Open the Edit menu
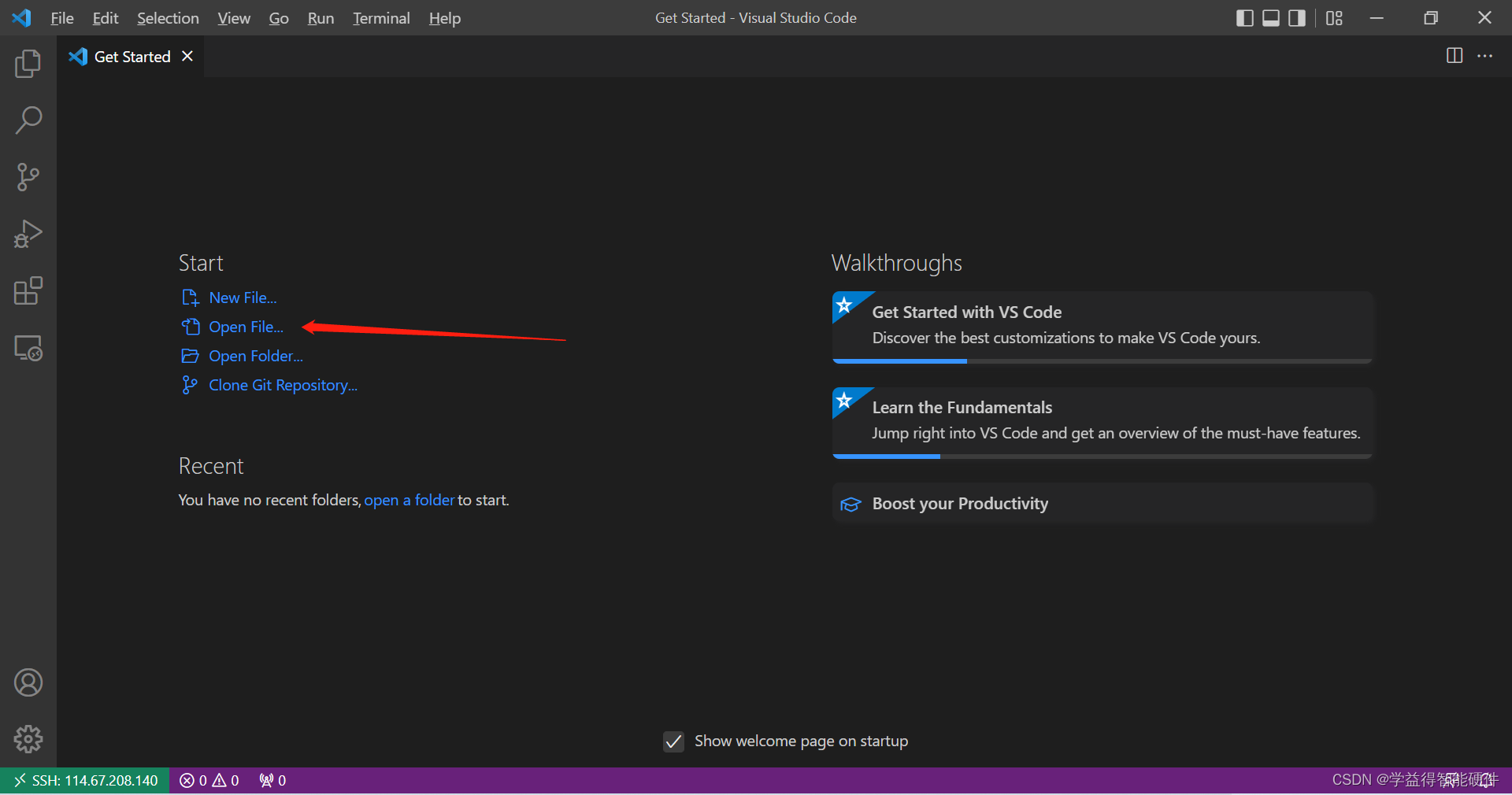 click(106, 18)
